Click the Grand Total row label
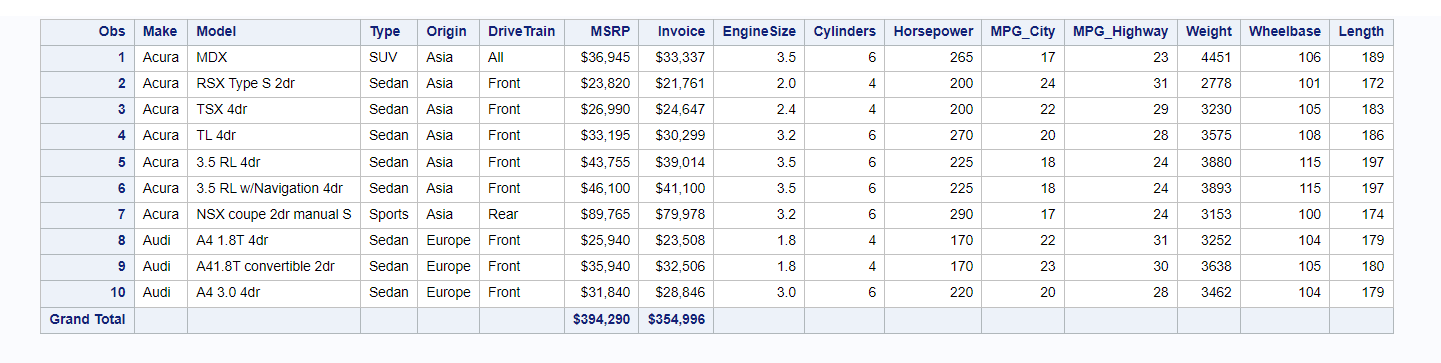Screen dimensions: 1441x363 pos(87,320)
